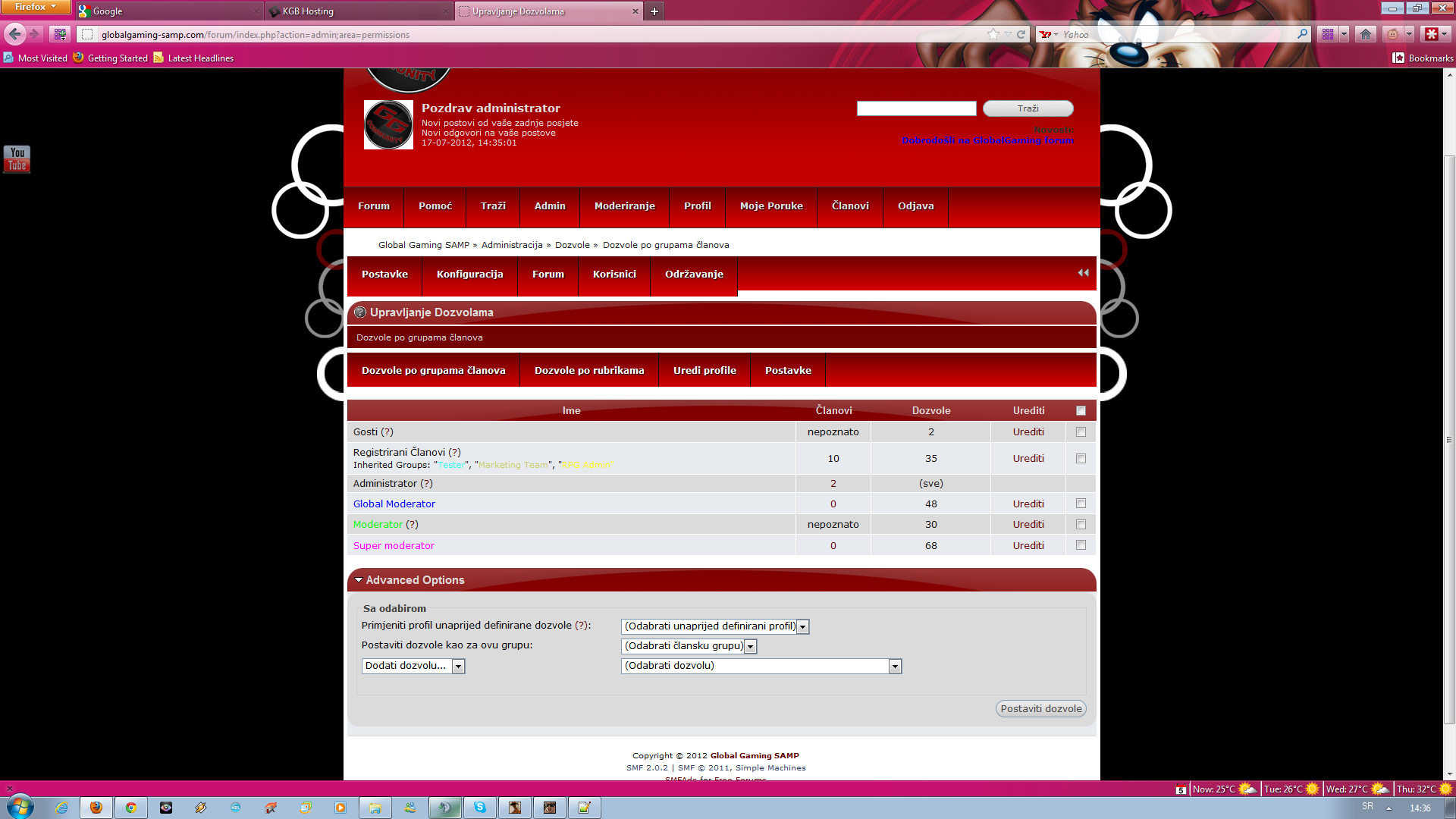The image size is (1456, 819).
Task: Open the predefined profile dropdown
Action: (x=714, y=626)
